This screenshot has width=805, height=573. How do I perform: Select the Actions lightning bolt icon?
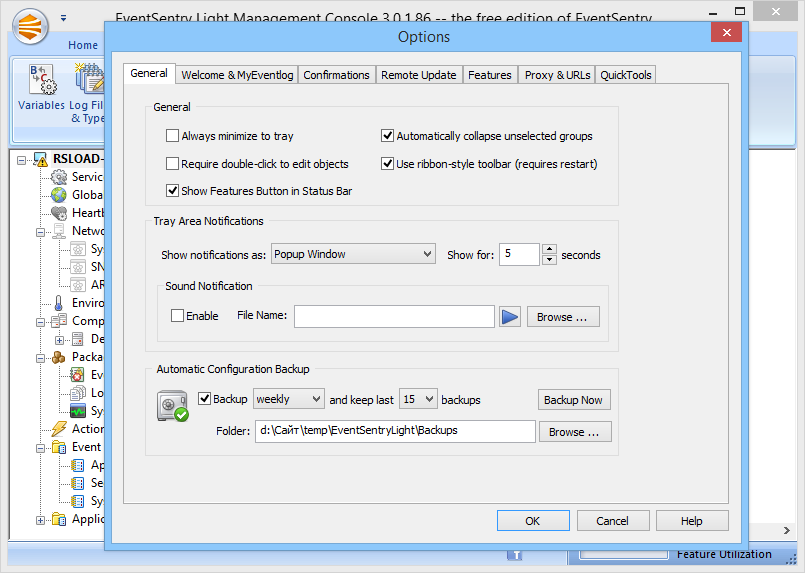coord(59,429)
